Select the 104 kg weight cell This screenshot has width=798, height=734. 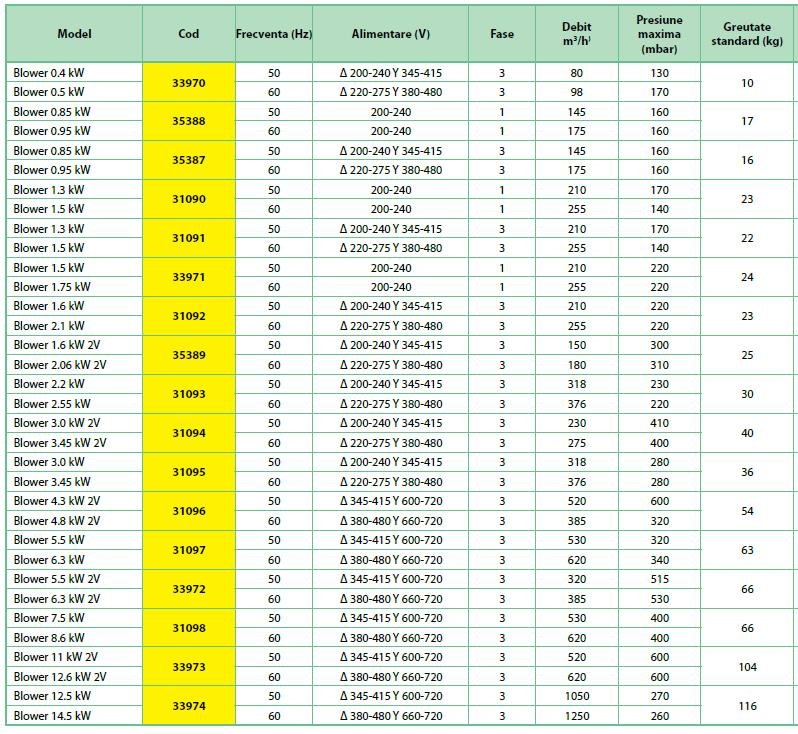click(x=747, y=667)
